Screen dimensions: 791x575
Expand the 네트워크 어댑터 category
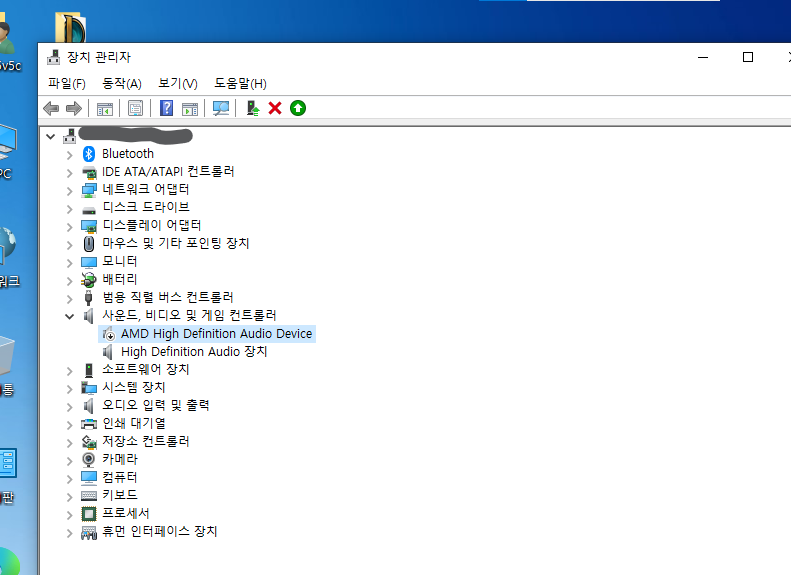coord(70,191)
